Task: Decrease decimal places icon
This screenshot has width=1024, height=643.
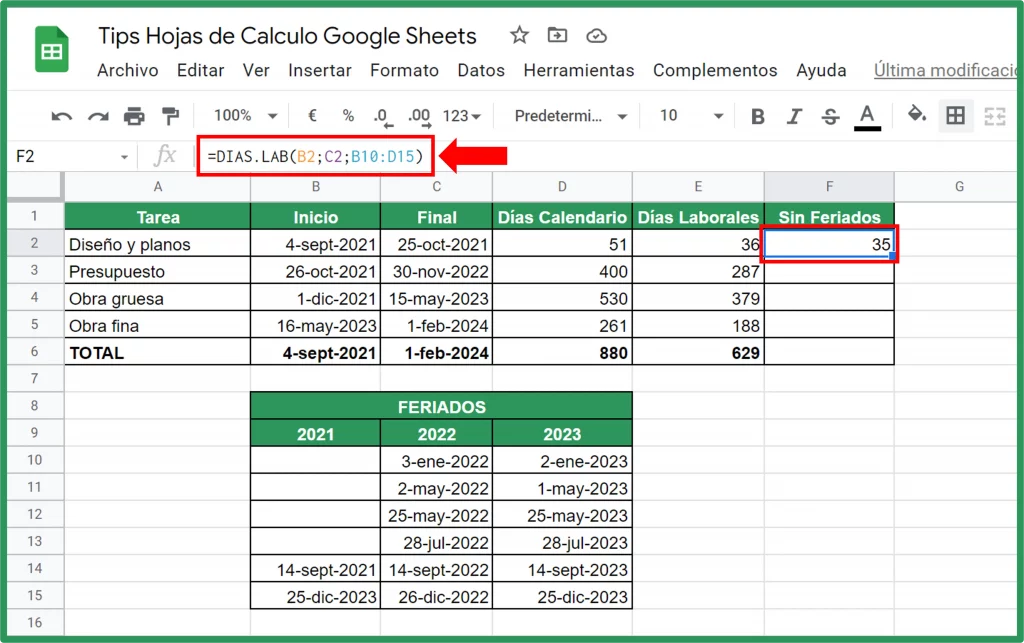Action: coord(381,116)
